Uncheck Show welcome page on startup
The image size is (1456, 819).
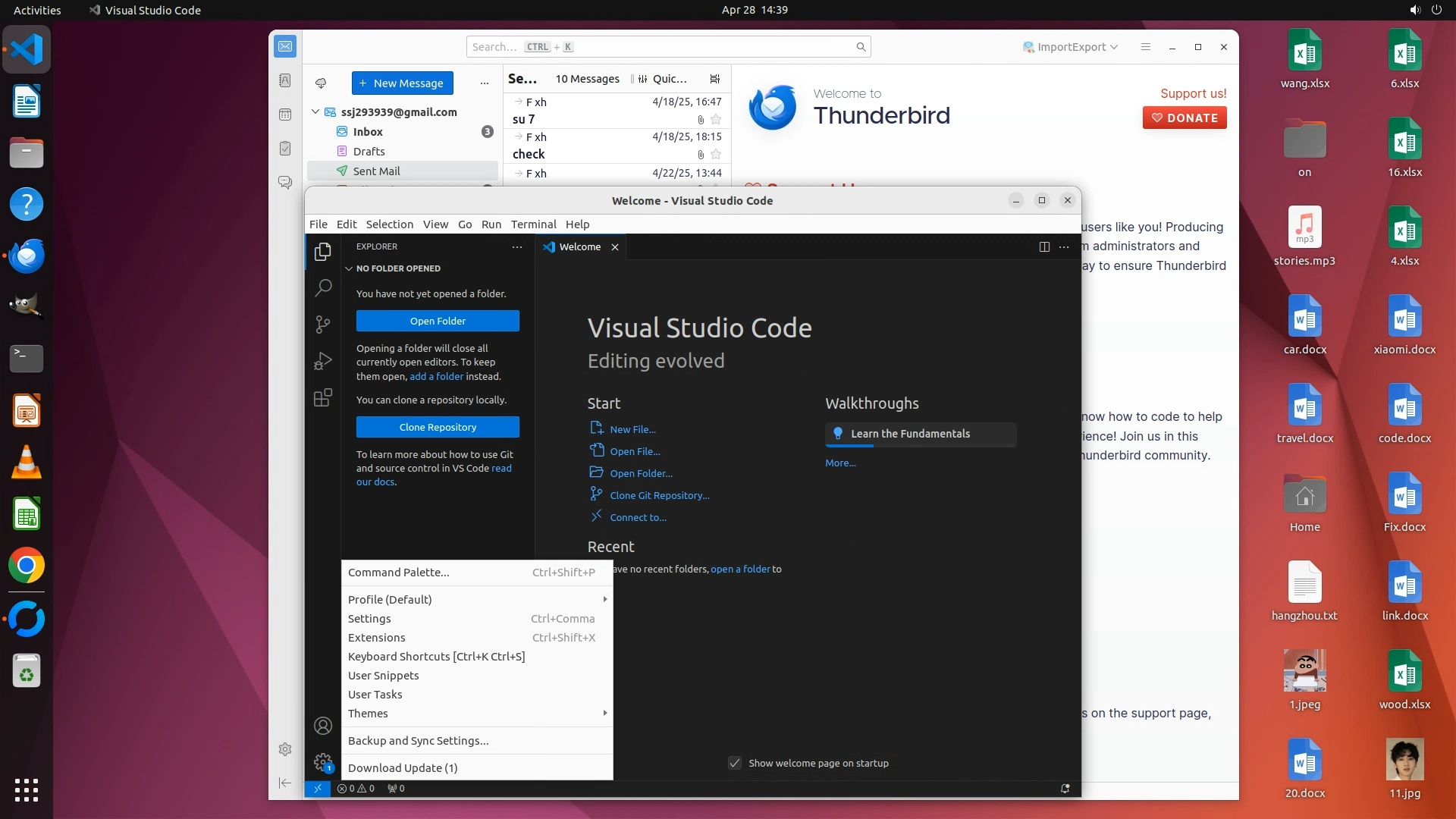coord(735,763)
